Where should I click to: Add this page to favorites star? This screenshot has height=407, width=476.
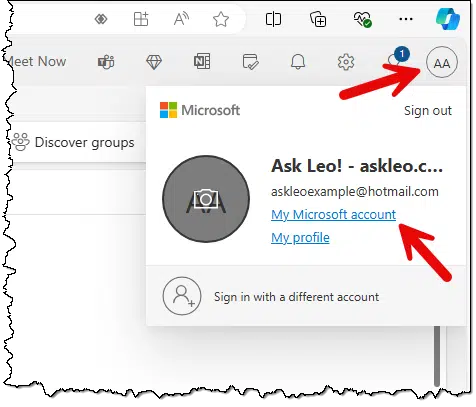221,19
